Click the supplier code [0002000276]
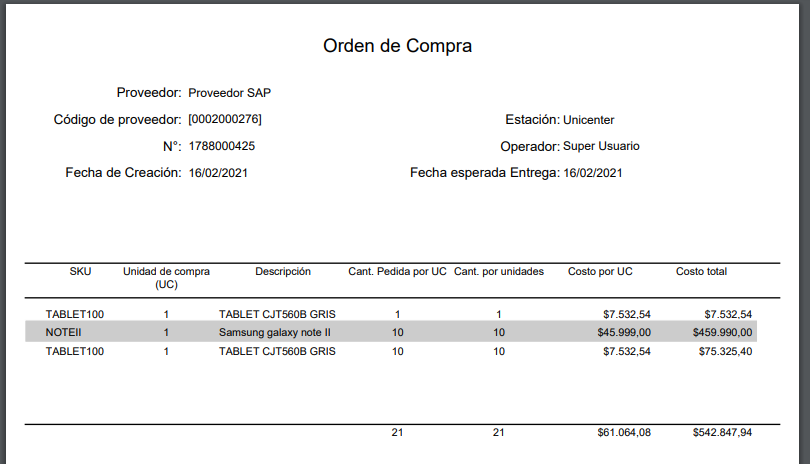 (x=225, y=120)
